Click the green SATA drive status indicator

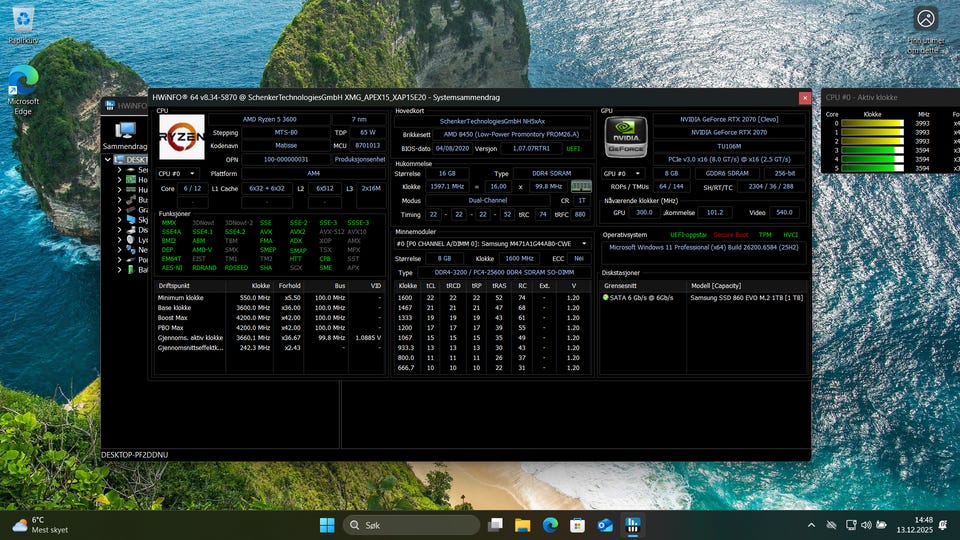pyautogui.click(x=606, y=298)
